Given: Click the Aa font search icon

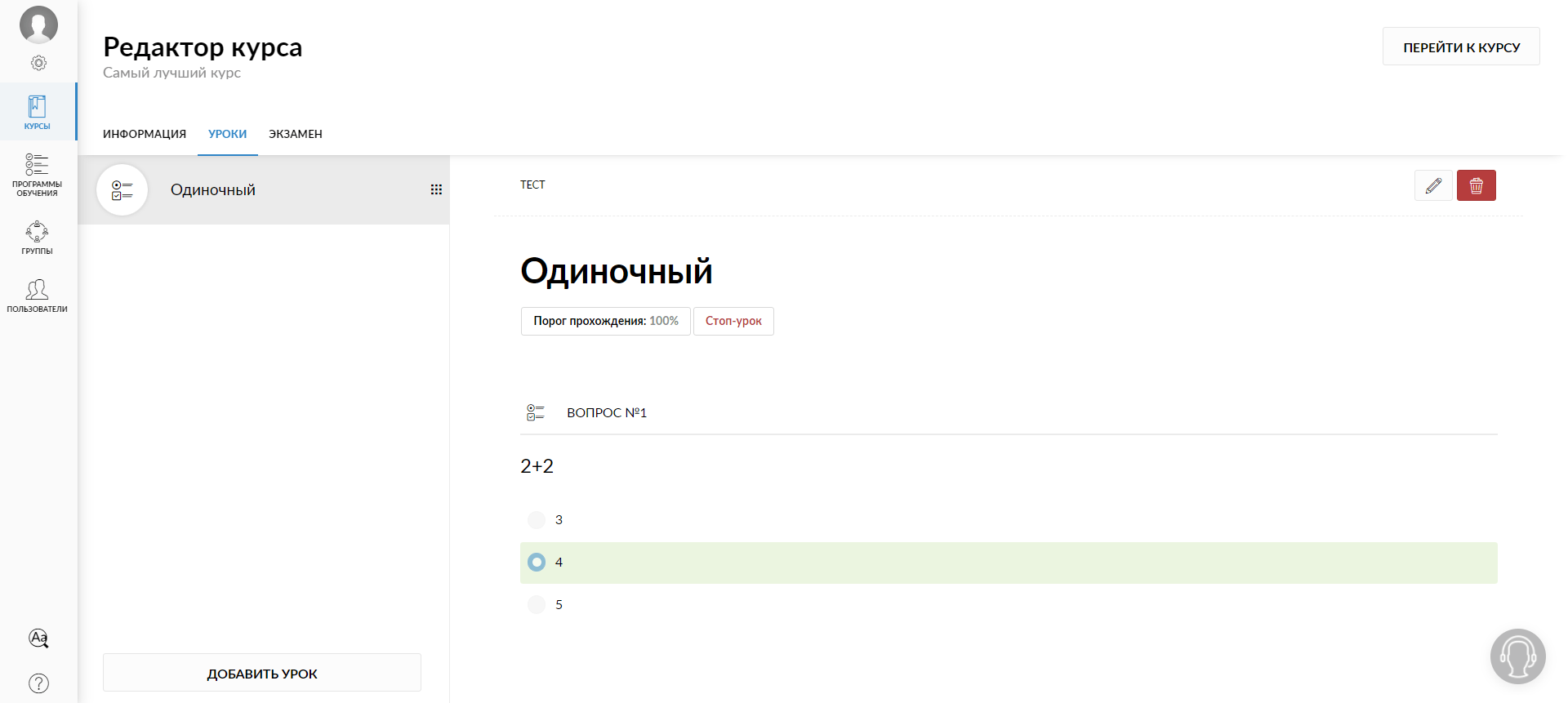Looking at the screenshot, I should pos(38,638).
